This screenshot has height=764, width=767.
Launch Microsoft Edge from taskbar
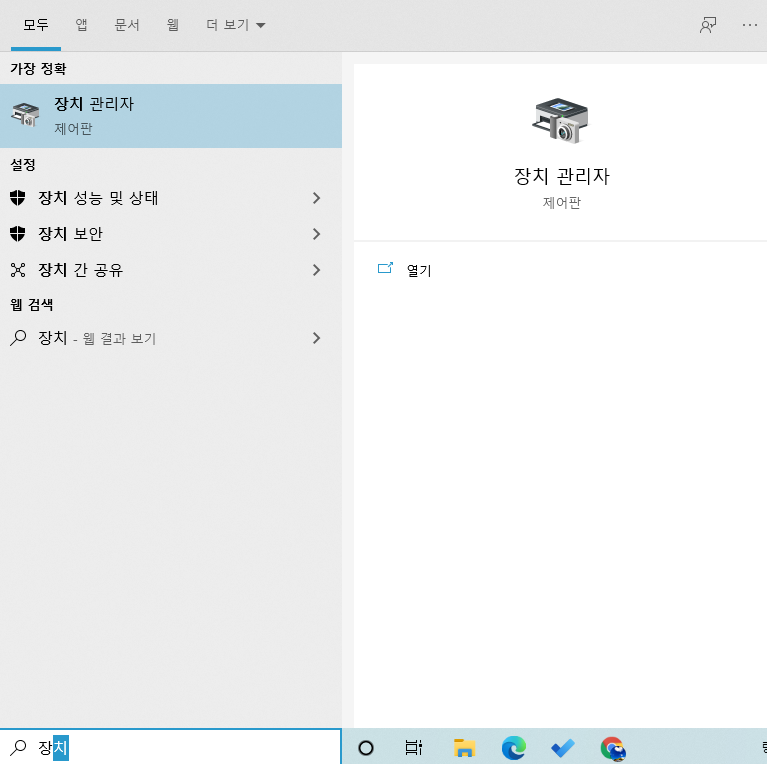(514, 748)
